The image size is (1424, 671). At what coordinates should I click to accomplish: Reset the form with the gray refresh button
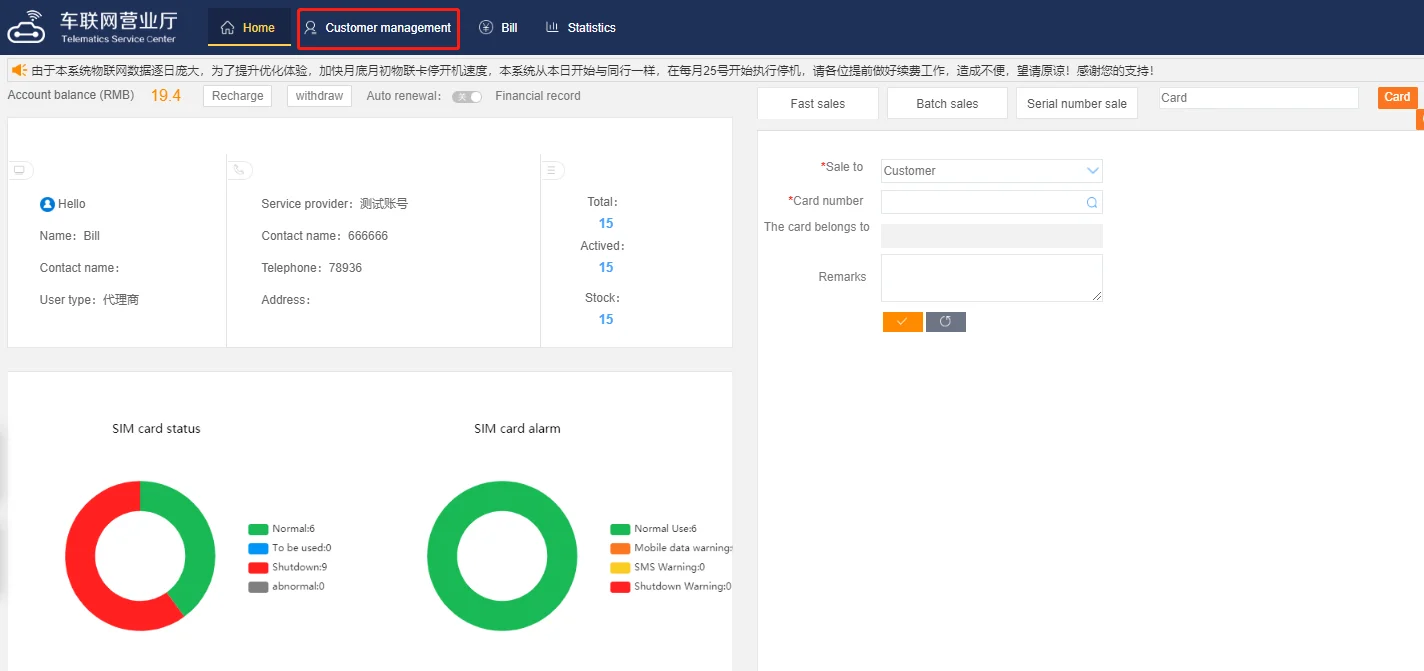(945, 322)
